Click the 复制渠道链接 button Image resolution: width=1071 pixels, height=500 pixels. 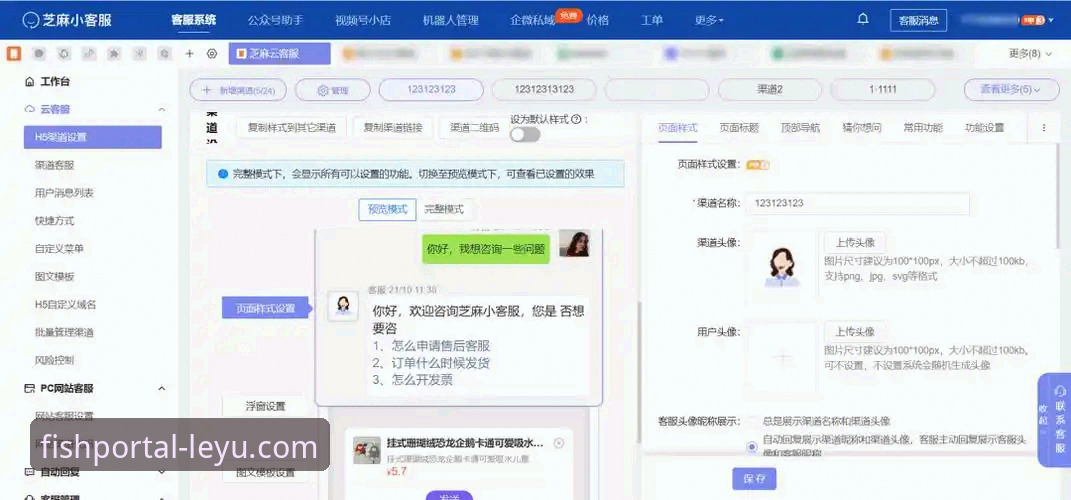(393, 127)
